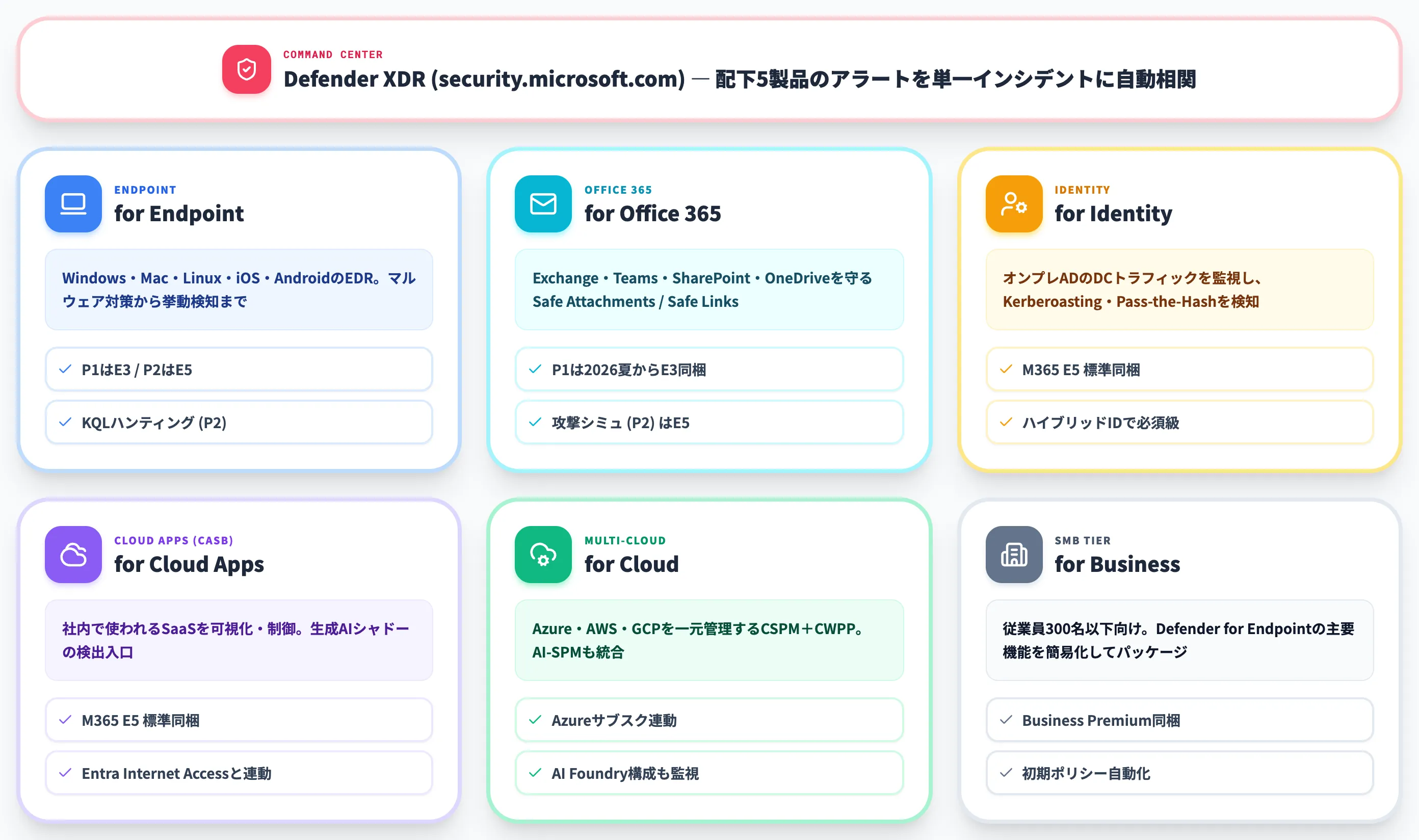
Task: Click the 従業員300名以下向け description box
Action: click(x=1179, y=640)
